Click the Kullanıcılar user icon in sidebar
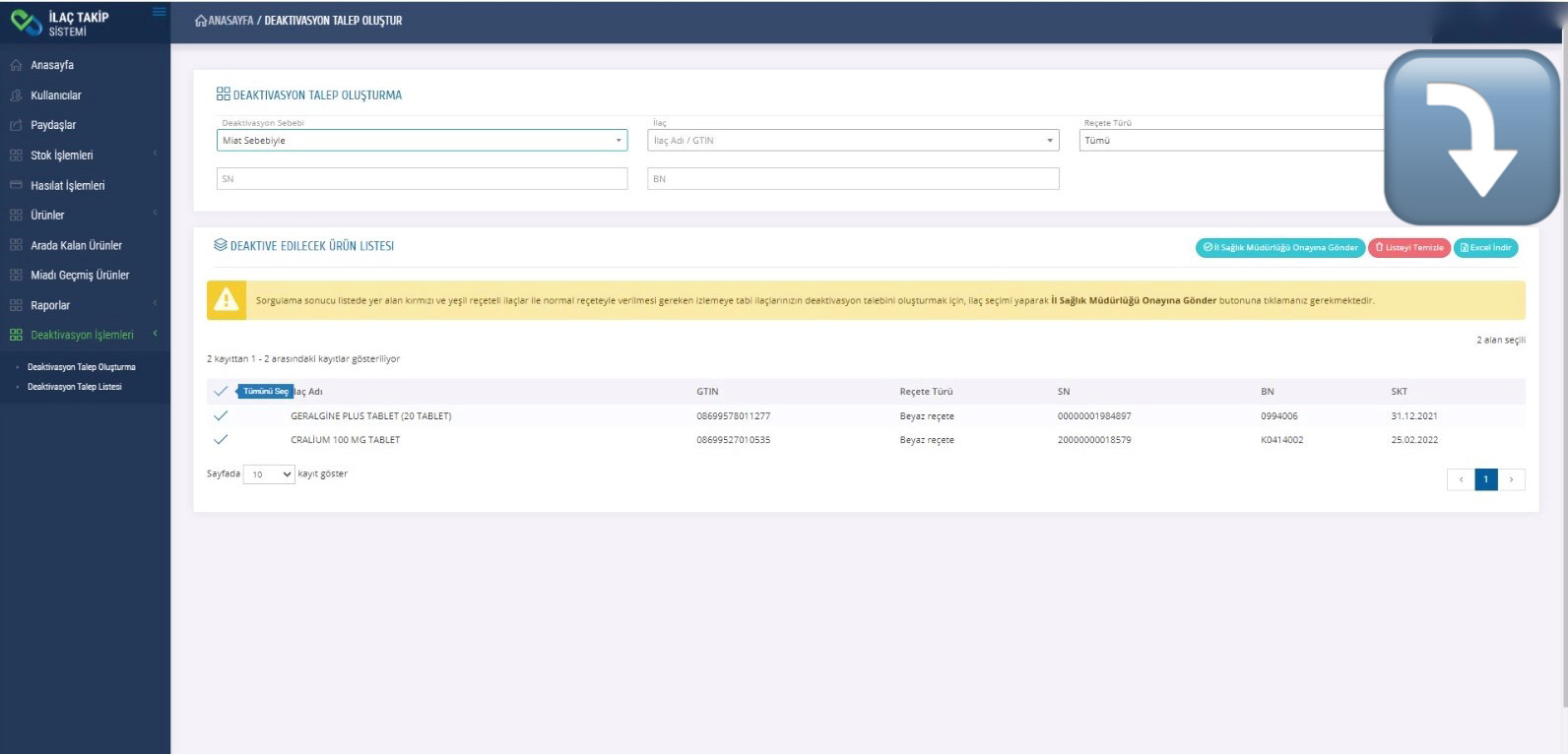Image resolution: width=1568 pixels, height=754 pixels. [16, 95]
